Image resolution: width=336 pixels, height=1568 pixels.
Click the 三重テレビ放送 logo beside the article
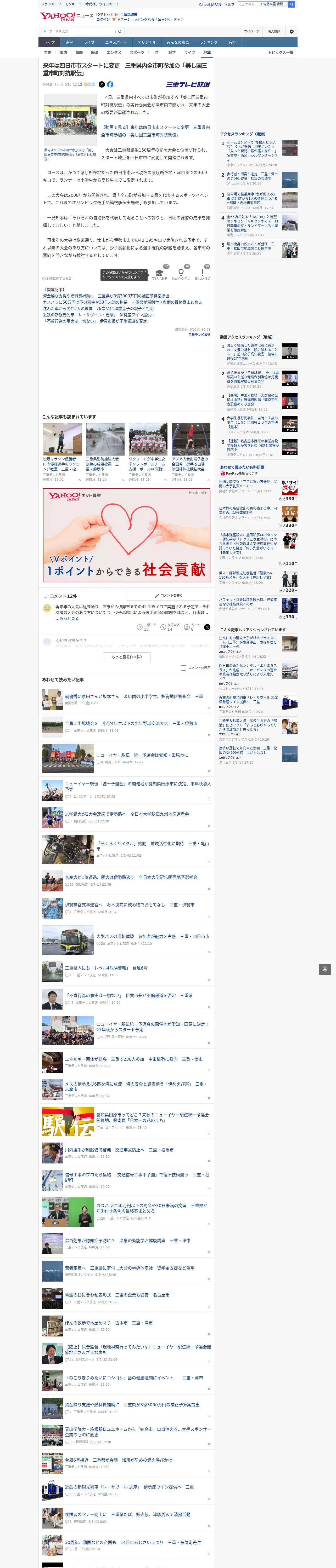[188, 85]
